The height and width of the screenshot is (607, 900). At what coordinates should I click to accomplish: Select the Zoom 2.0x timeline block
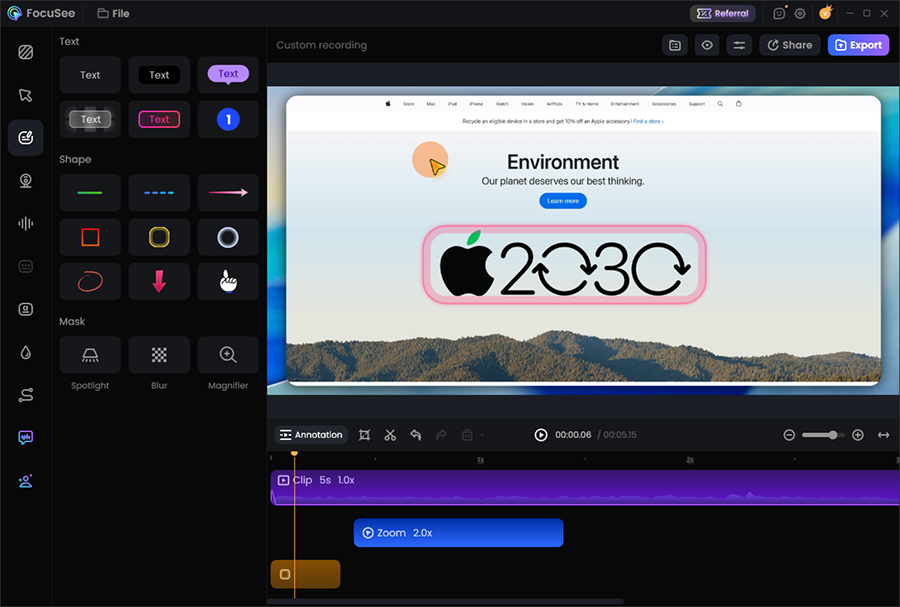pos(459,533)
